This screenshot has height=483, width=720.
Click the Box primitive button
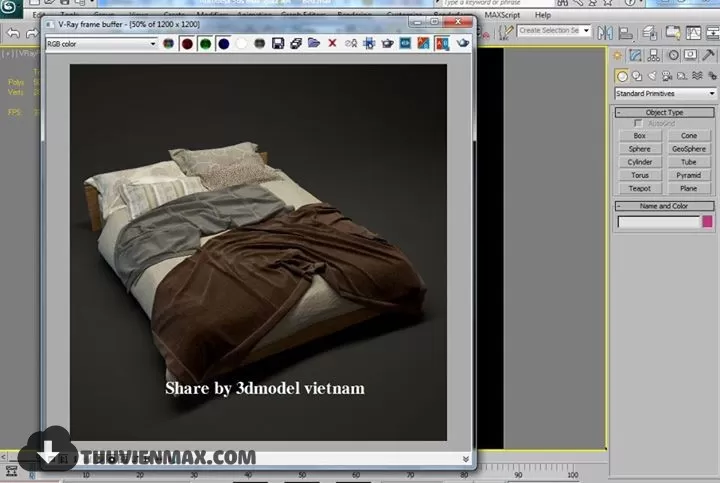pyautogui.click(x=640, y=136)
